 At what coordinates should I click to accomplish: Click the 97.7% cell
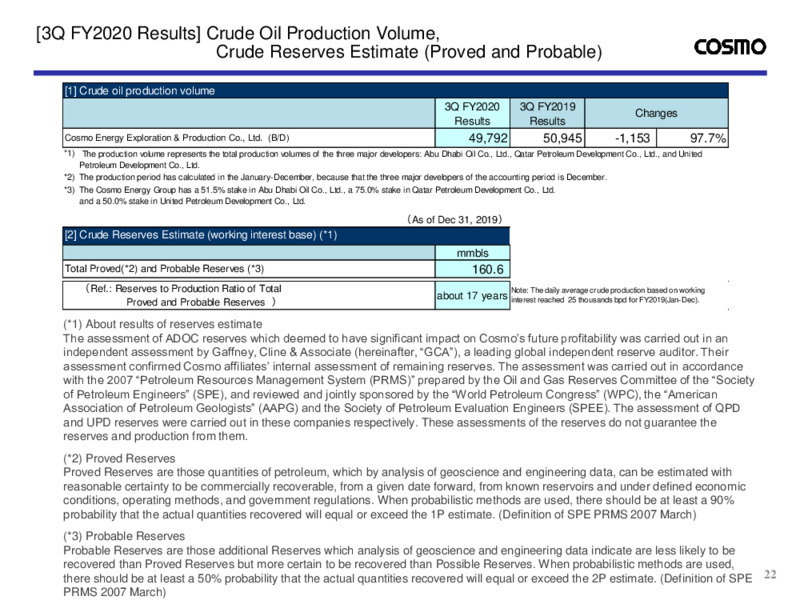tap(692, 138)
